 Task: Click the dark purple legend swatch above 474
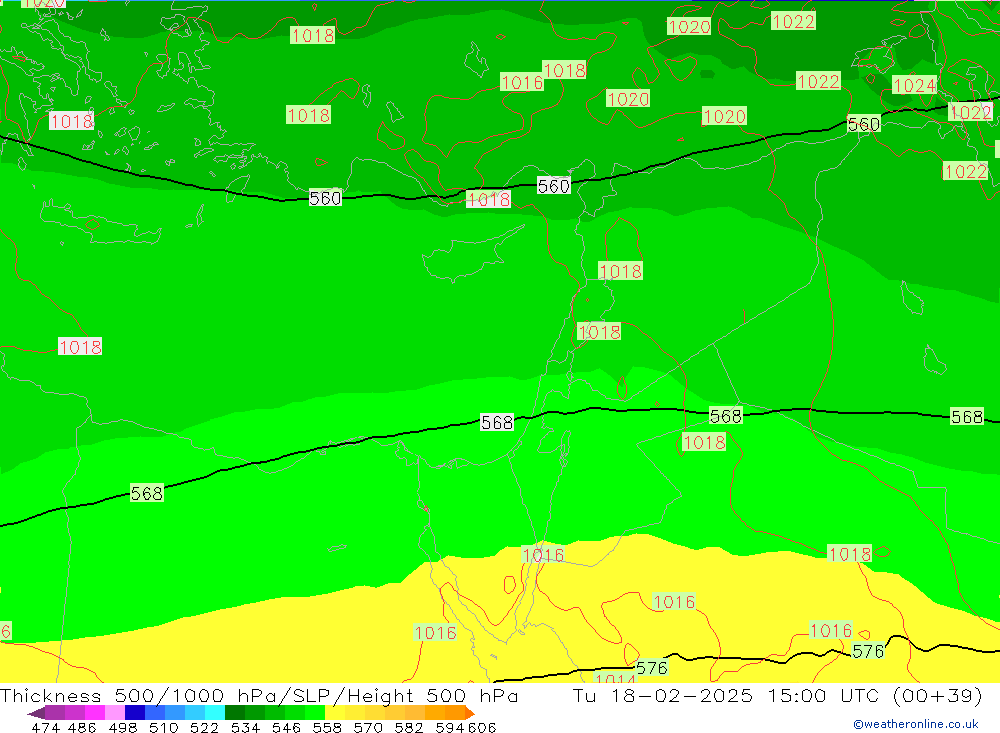55,713
